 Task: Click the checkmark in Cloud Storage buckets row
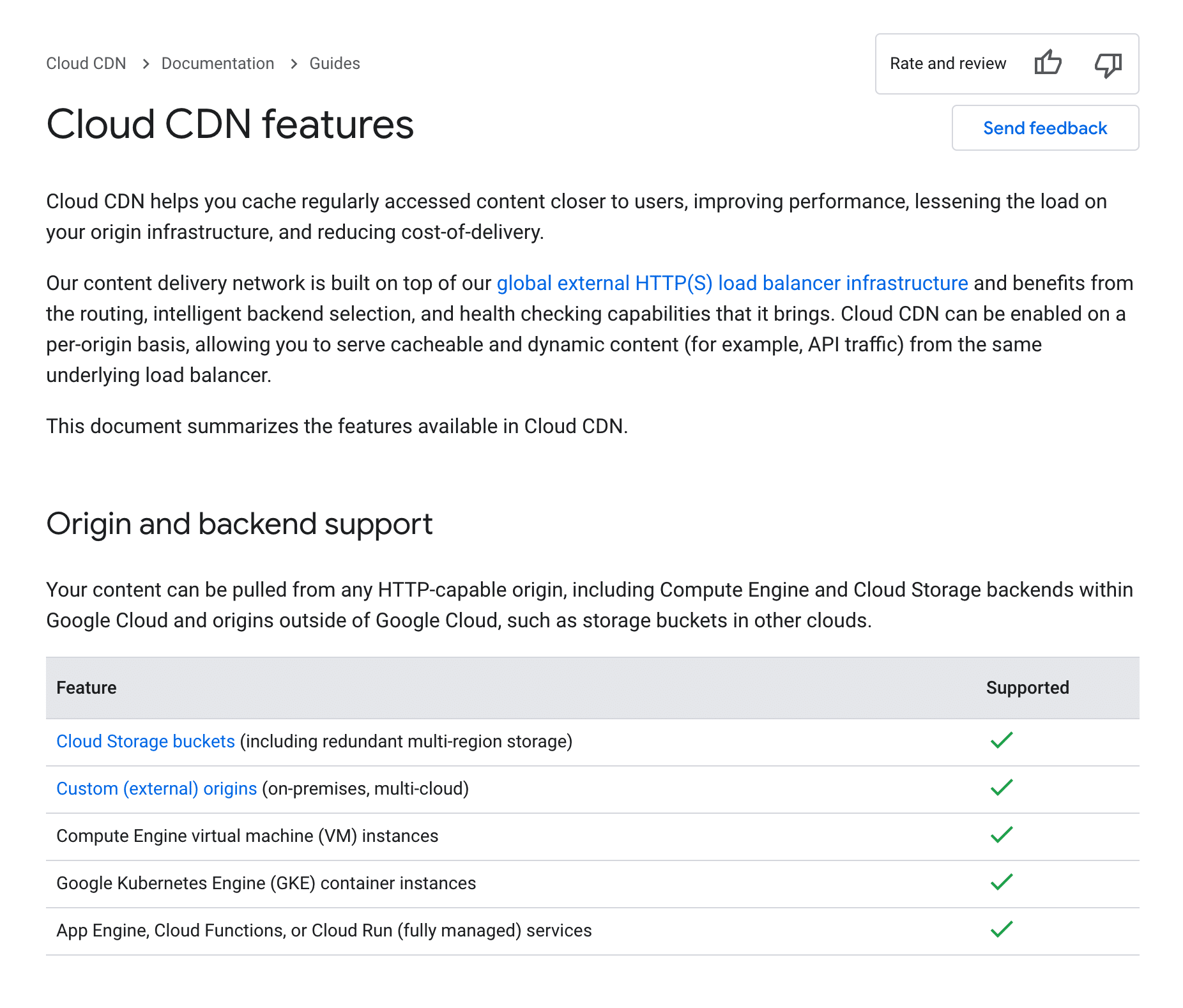(1002, 740)
